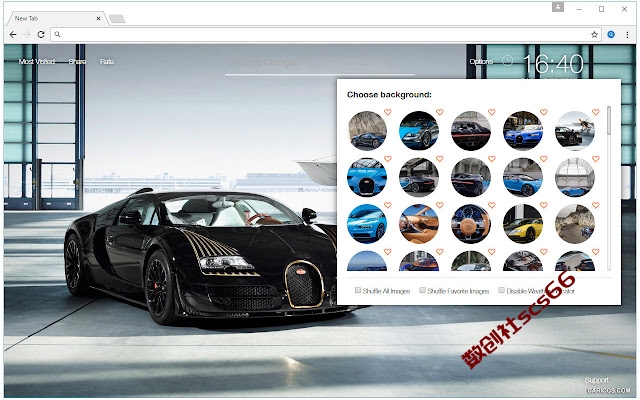Select second-row second dark car thumbnail
Image resolution: width=640 pixels, height=400 pixels.
coord(419,178)
